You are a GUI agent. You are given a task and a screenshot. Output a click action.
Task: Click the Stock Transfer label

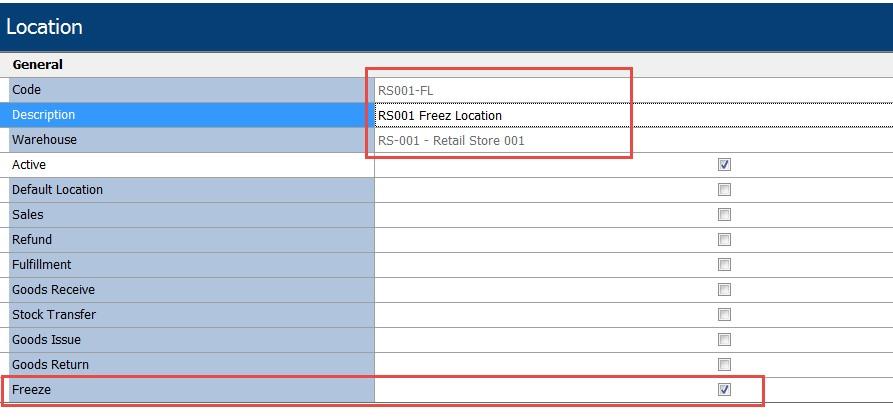[x=54, y=314]
